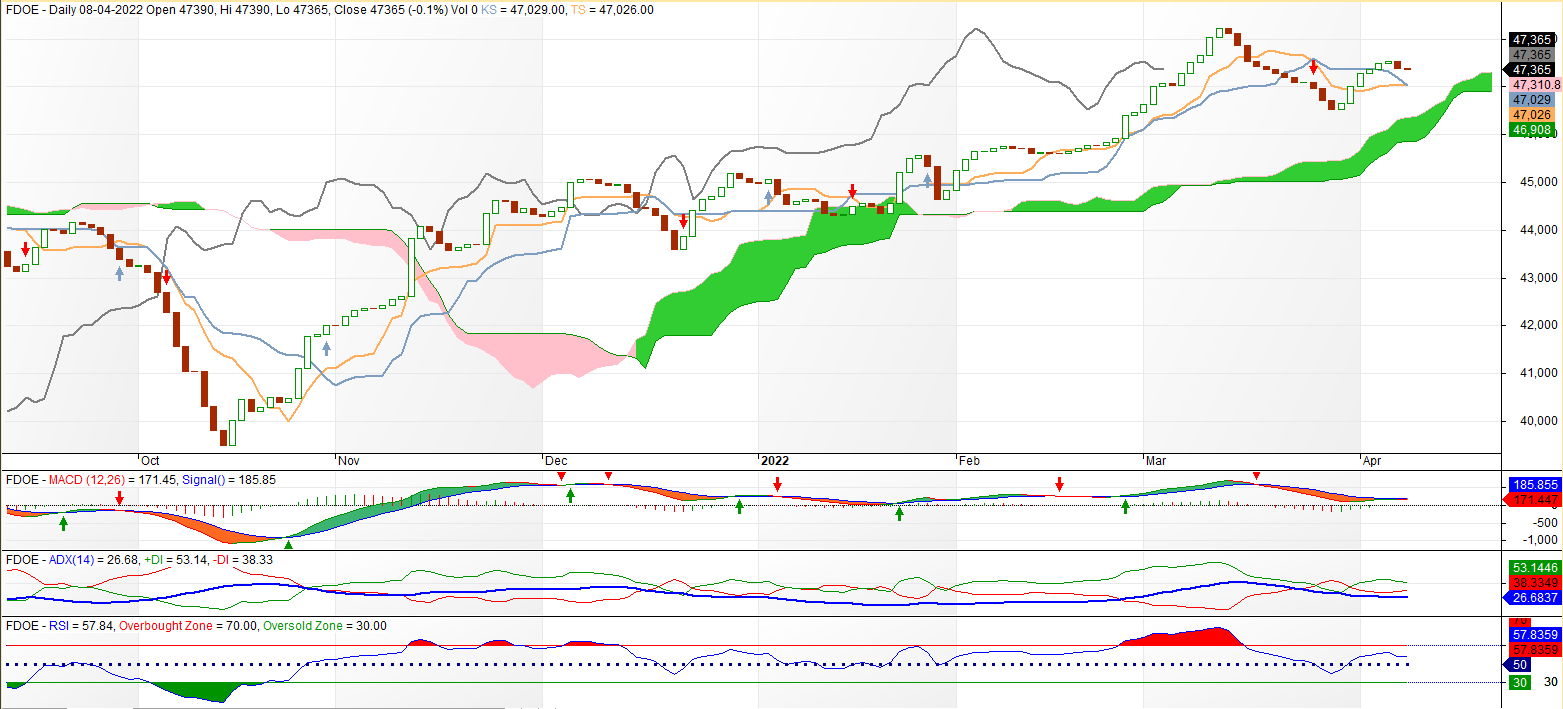Click the Oversold Zone = 30.00 label

[x=326, y=626]
